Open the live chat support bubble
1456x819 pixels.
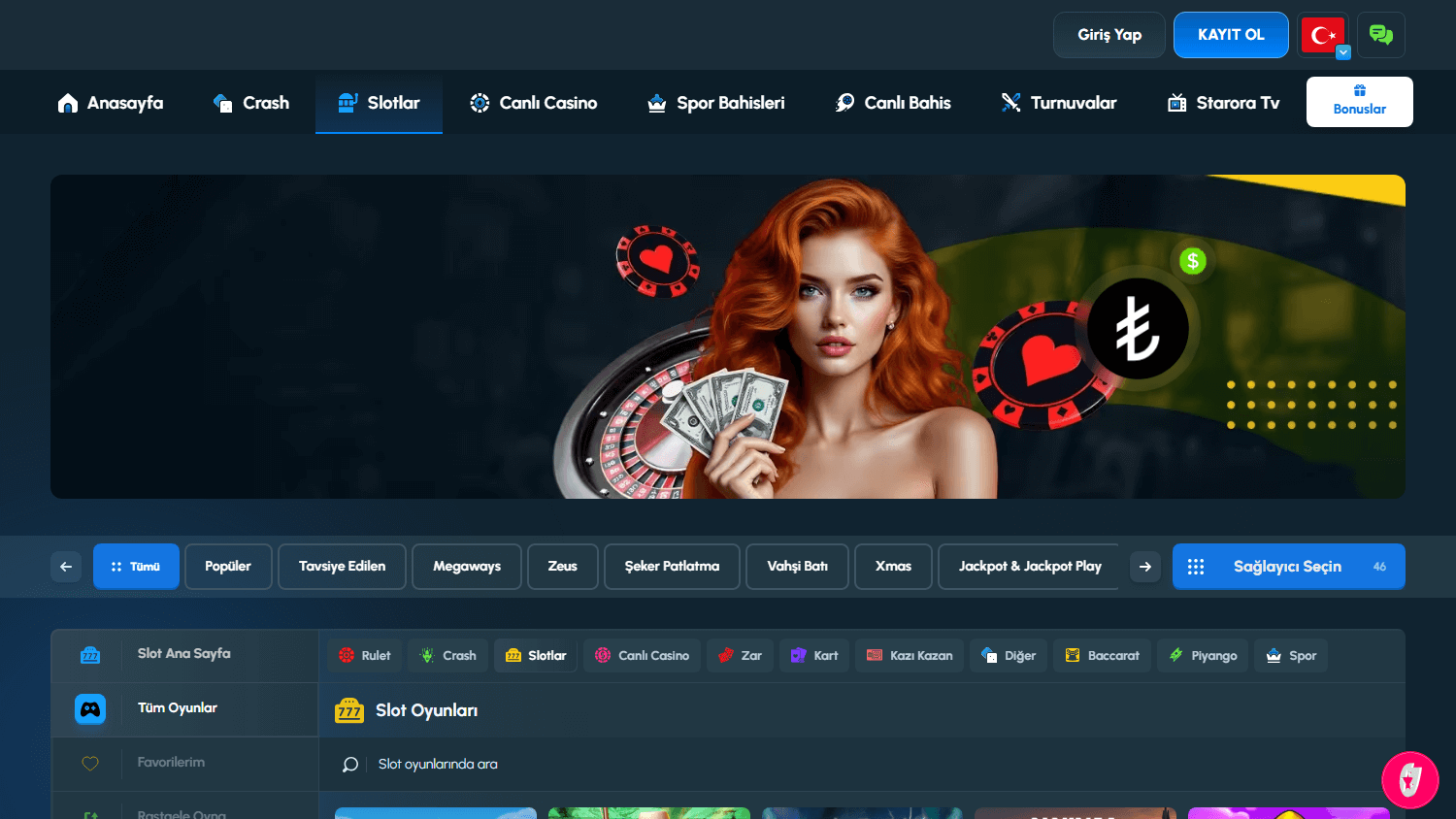1380,34
